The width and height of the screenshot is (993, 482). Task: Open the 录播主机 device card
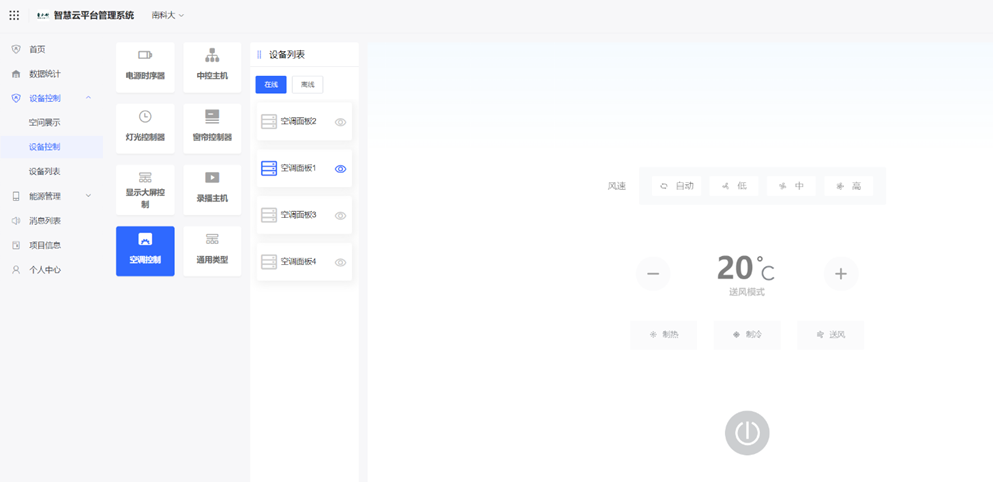(212, 189)
